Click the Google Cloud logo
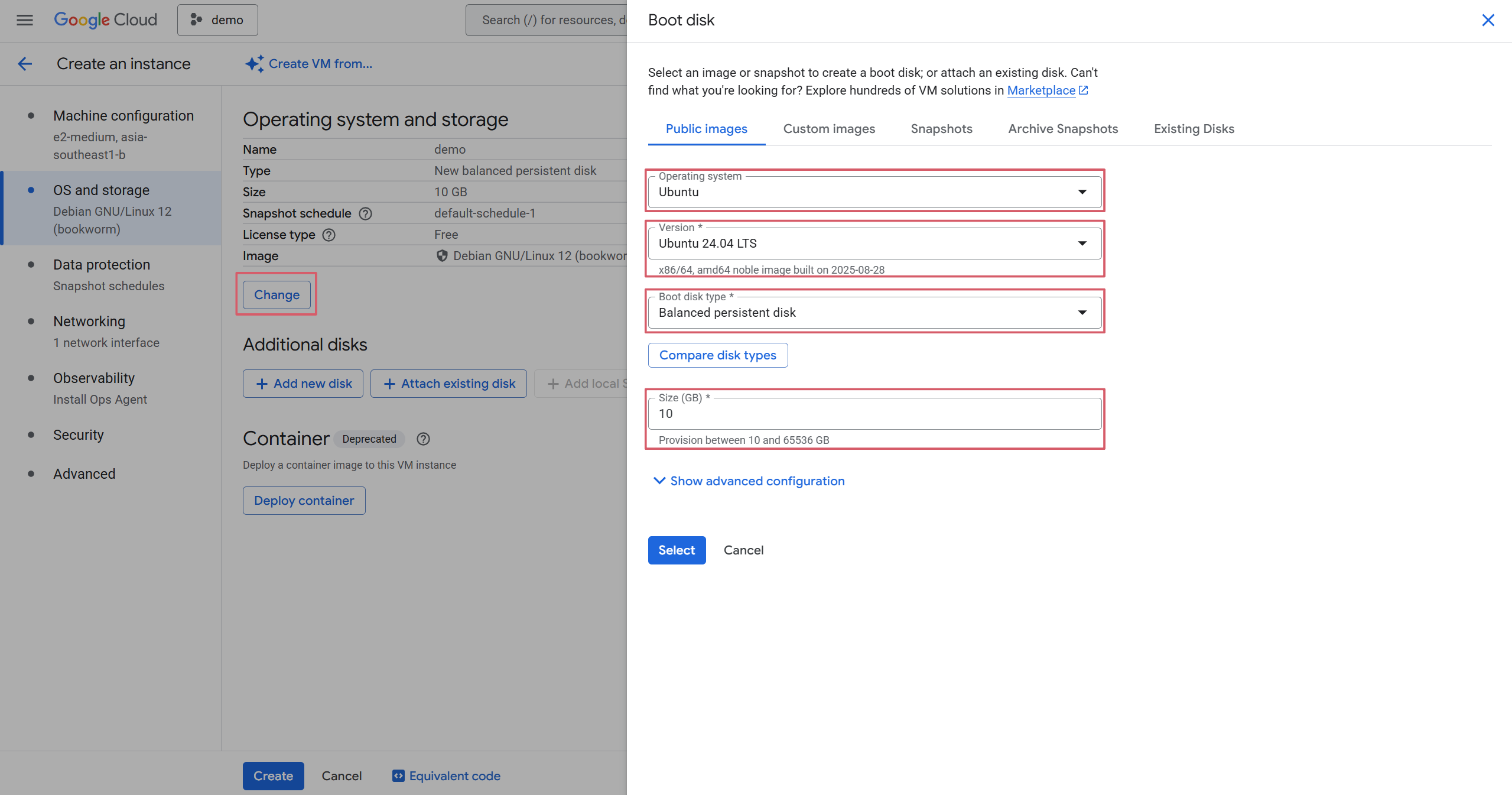The width and height of the screenshot is (1512, 795). coord(106,20)
